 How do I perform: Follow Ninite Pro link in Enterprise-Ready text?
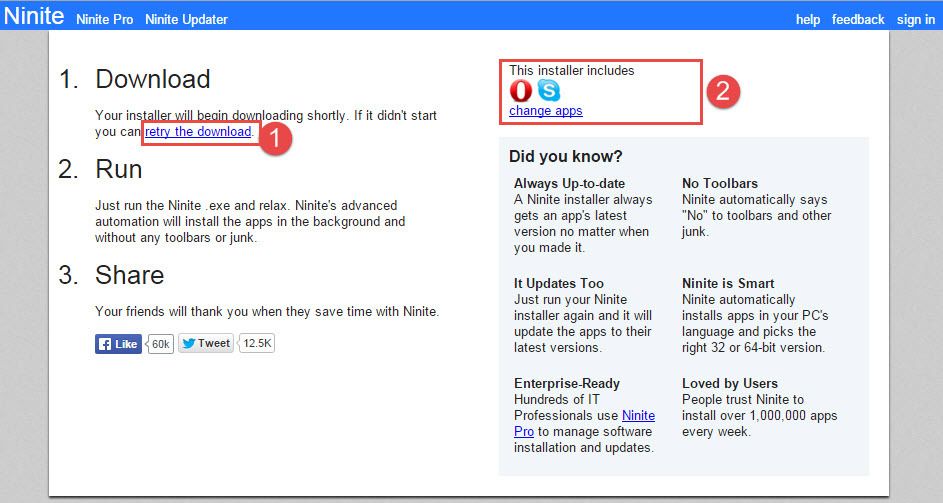(638, 415)
